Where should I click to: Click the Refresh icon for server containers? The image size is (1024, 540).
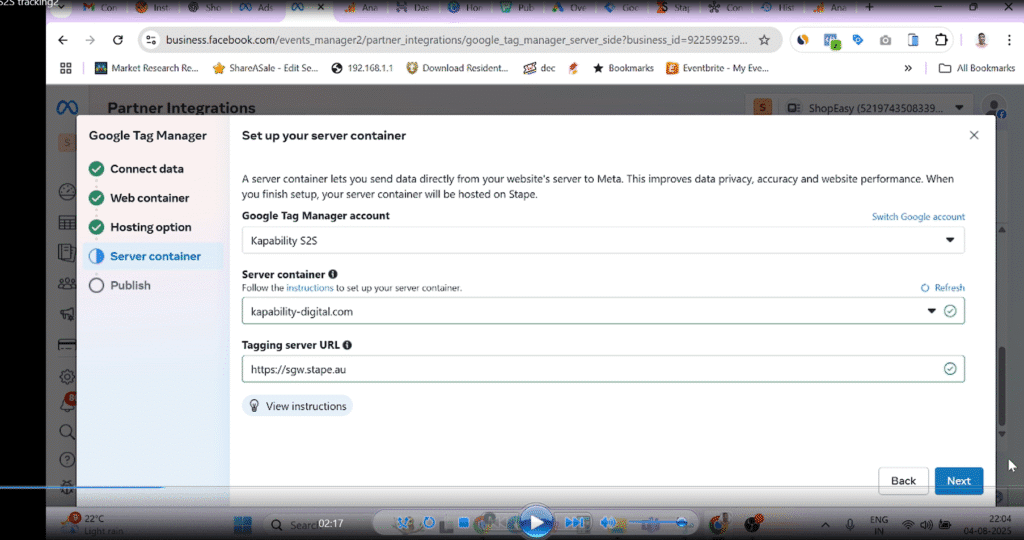(925, 288)
